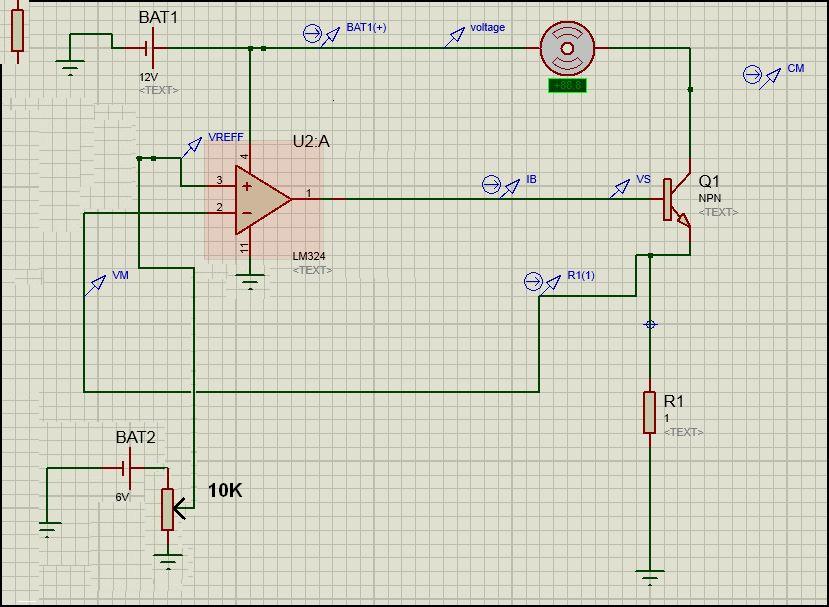This screenshot has height=607, width=829.
Task: Click the VS voltage probe arrow
Action: tap(620, 188)
